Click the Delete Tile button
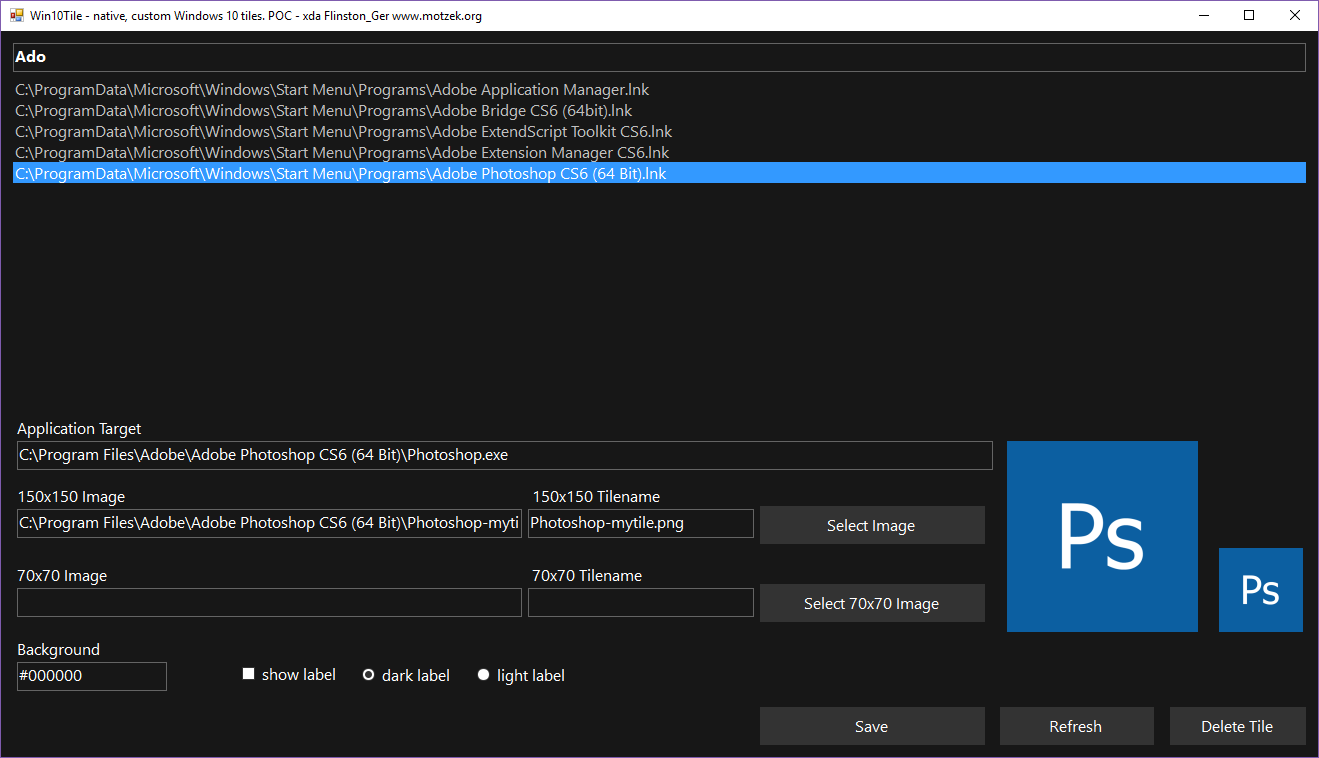1319x758 pixels. click(x=1237, y=725)
